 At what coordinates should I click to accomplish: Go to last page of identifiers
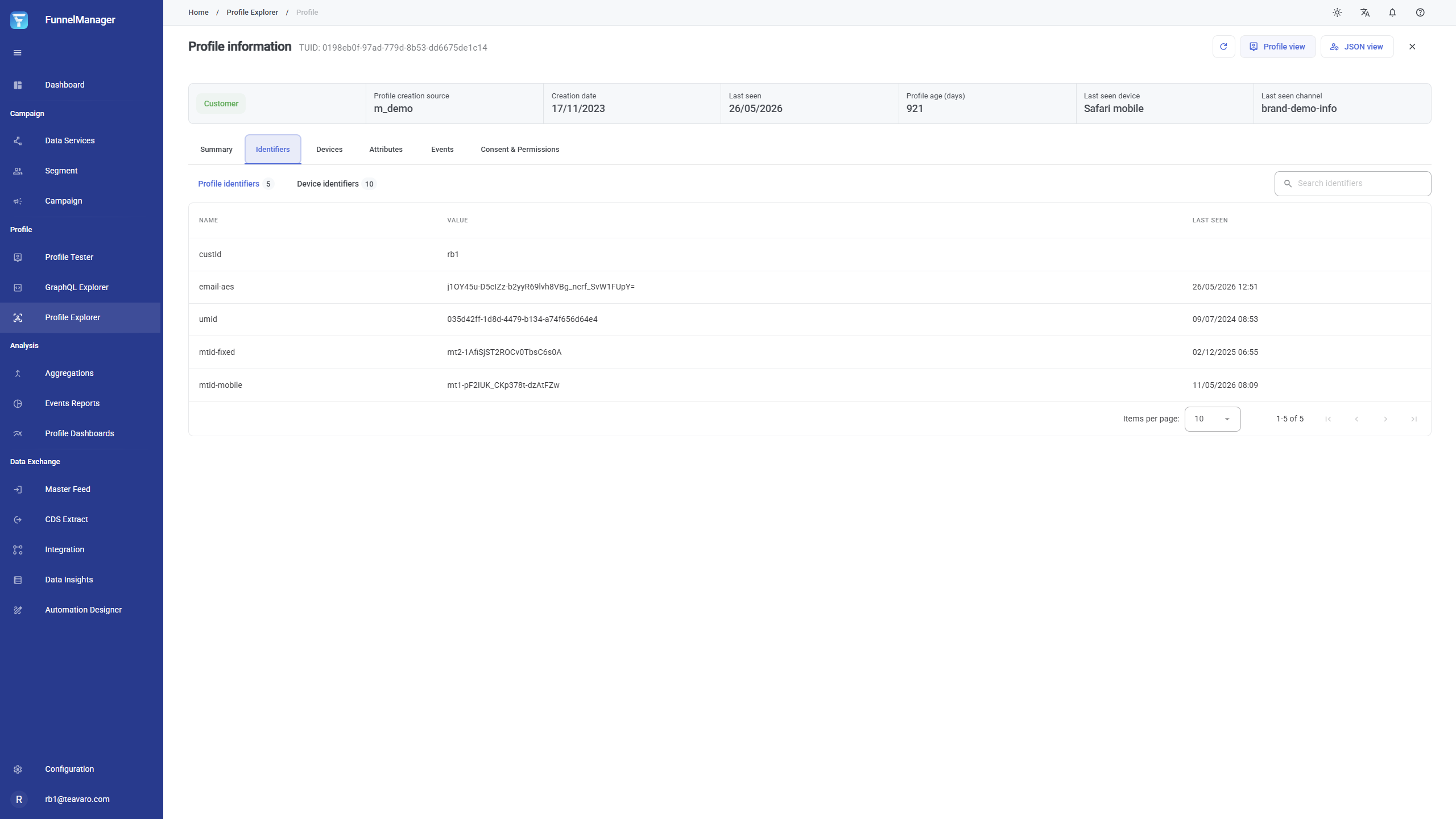(1414, 419)
